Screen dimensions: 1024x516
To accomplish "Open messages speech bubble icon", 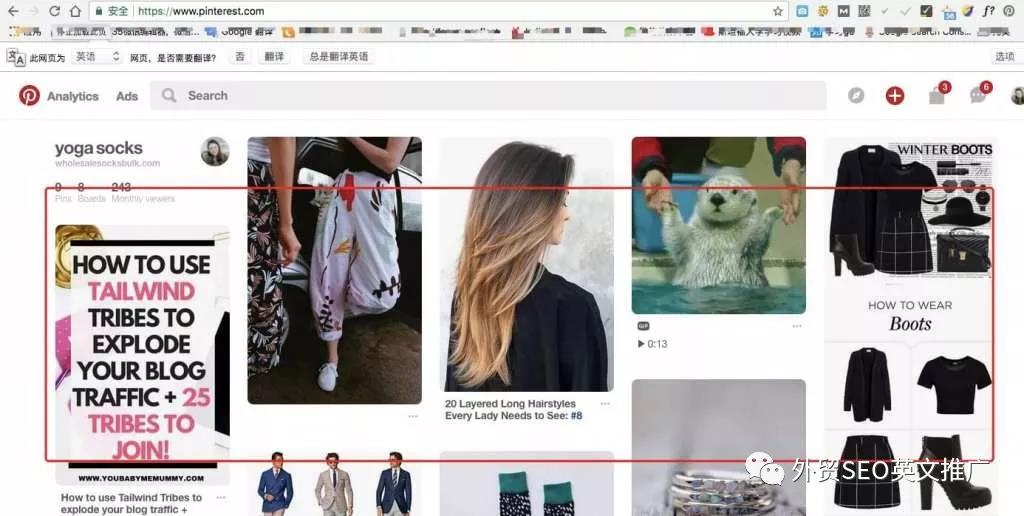I will pyautogui.click(x=977, y=96).
